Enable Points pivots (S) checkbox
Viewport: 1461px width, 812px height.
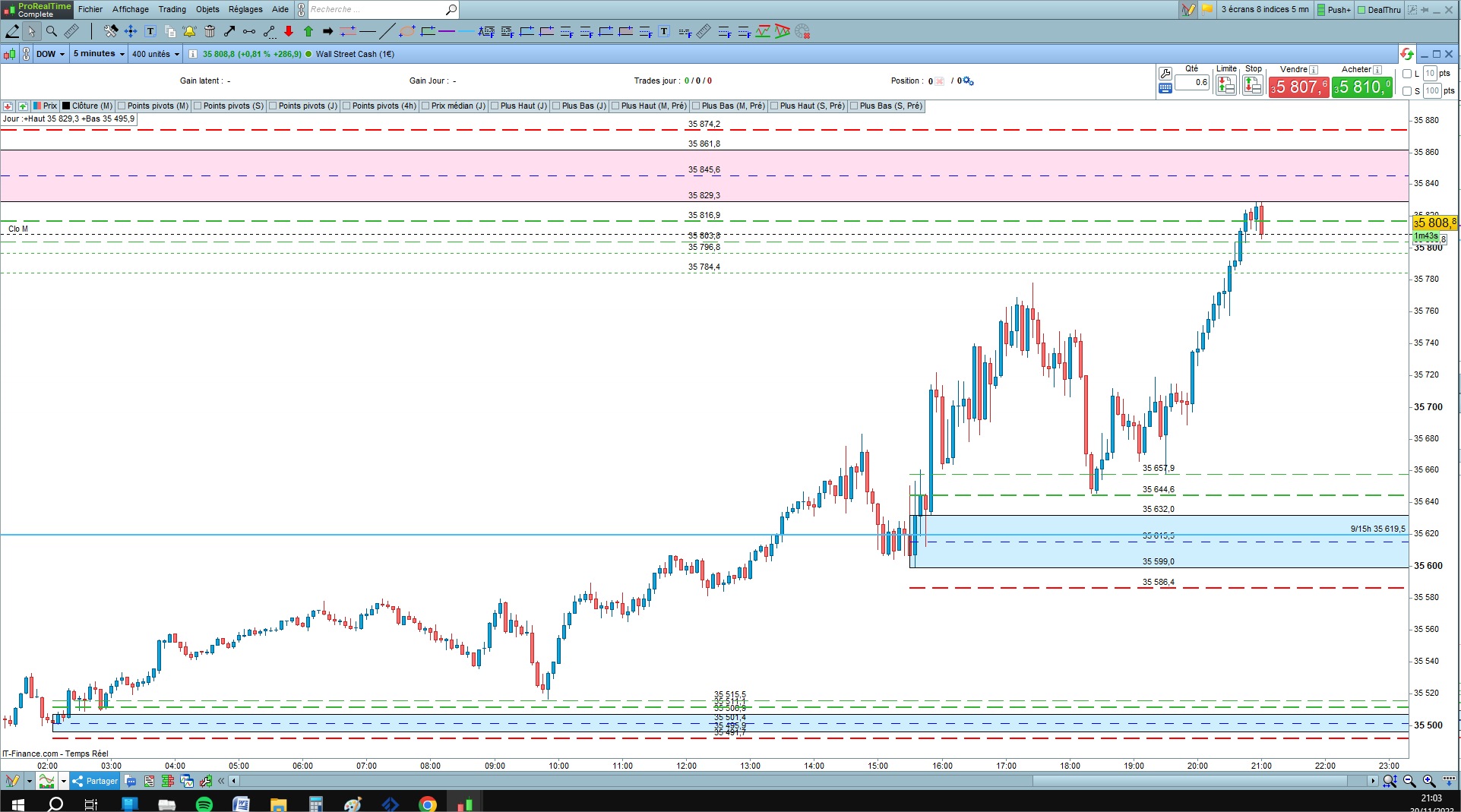click(198, 106)
